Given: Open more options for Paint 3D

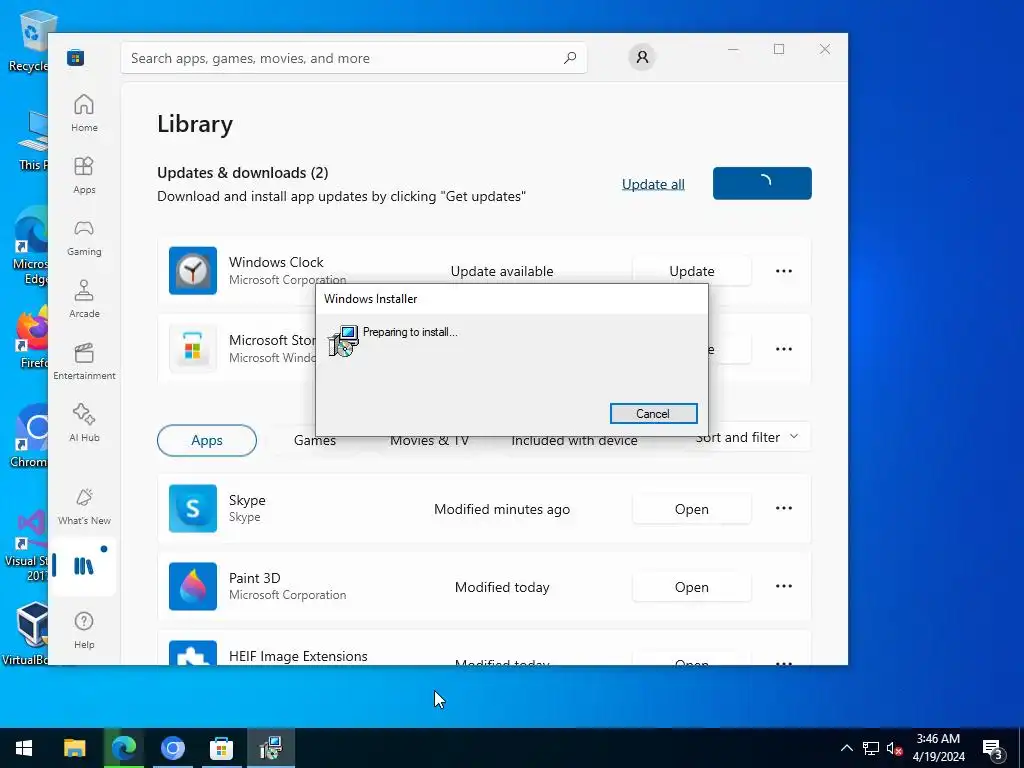Looking at the screenshot, I should 784,586.
